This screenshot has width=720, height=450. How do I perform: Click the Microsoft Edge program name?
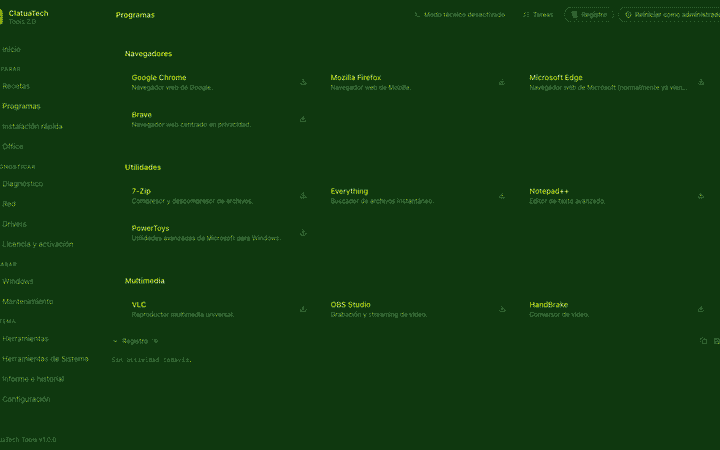tap(556, 78)
